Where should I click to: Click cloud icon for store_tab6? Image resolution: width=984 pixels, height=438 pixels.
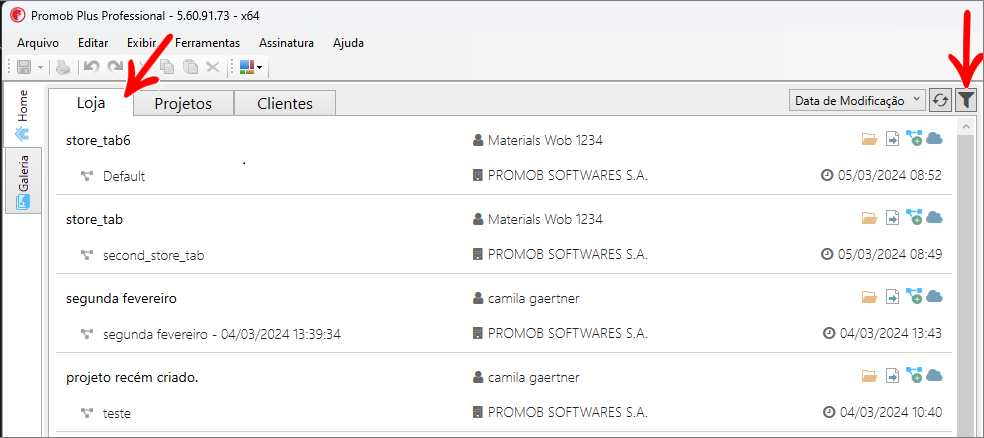click(934, 138)
